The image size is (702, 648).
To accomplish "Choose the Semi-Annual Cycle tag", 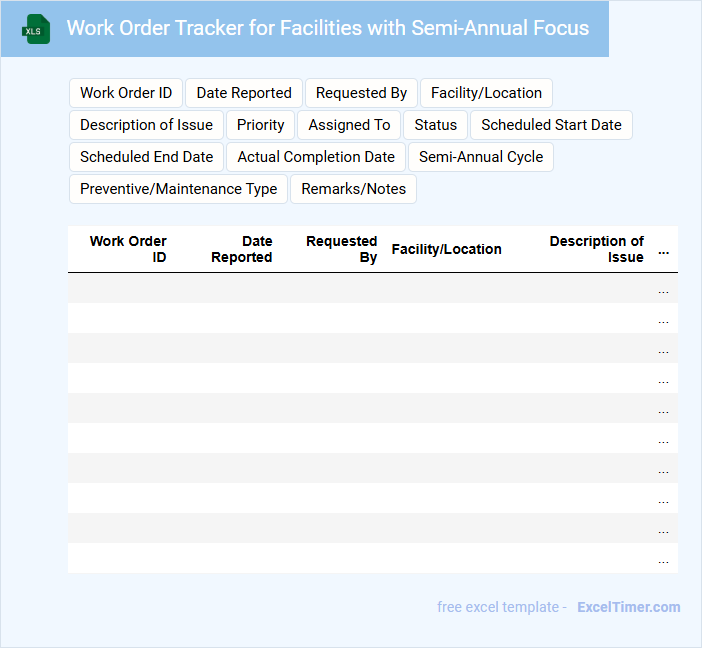I will (481, 157).
